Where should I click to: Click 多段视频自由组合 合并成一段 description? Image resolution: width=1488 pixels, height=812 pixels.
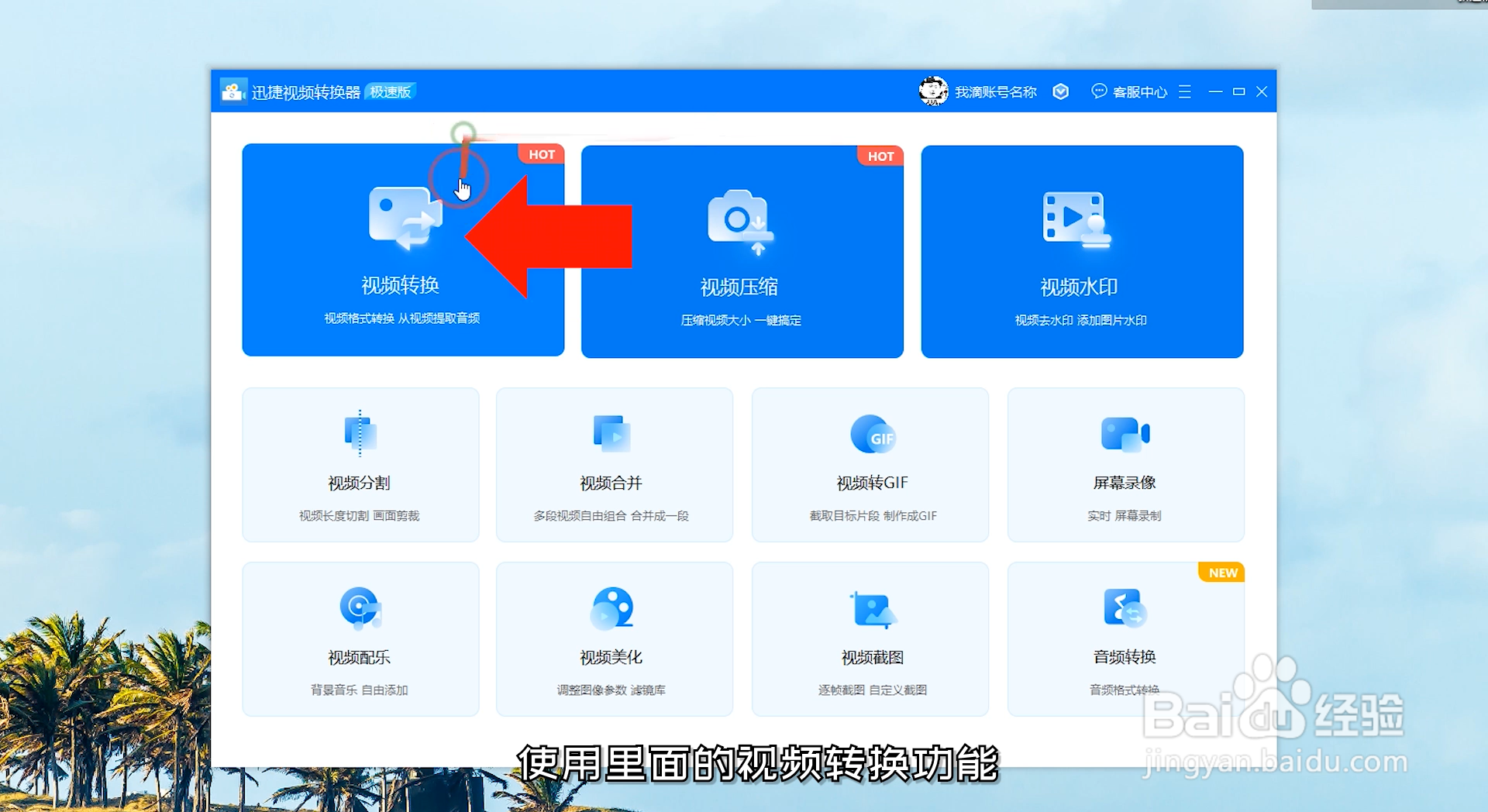pyautogui.click(x=611, y=515)
